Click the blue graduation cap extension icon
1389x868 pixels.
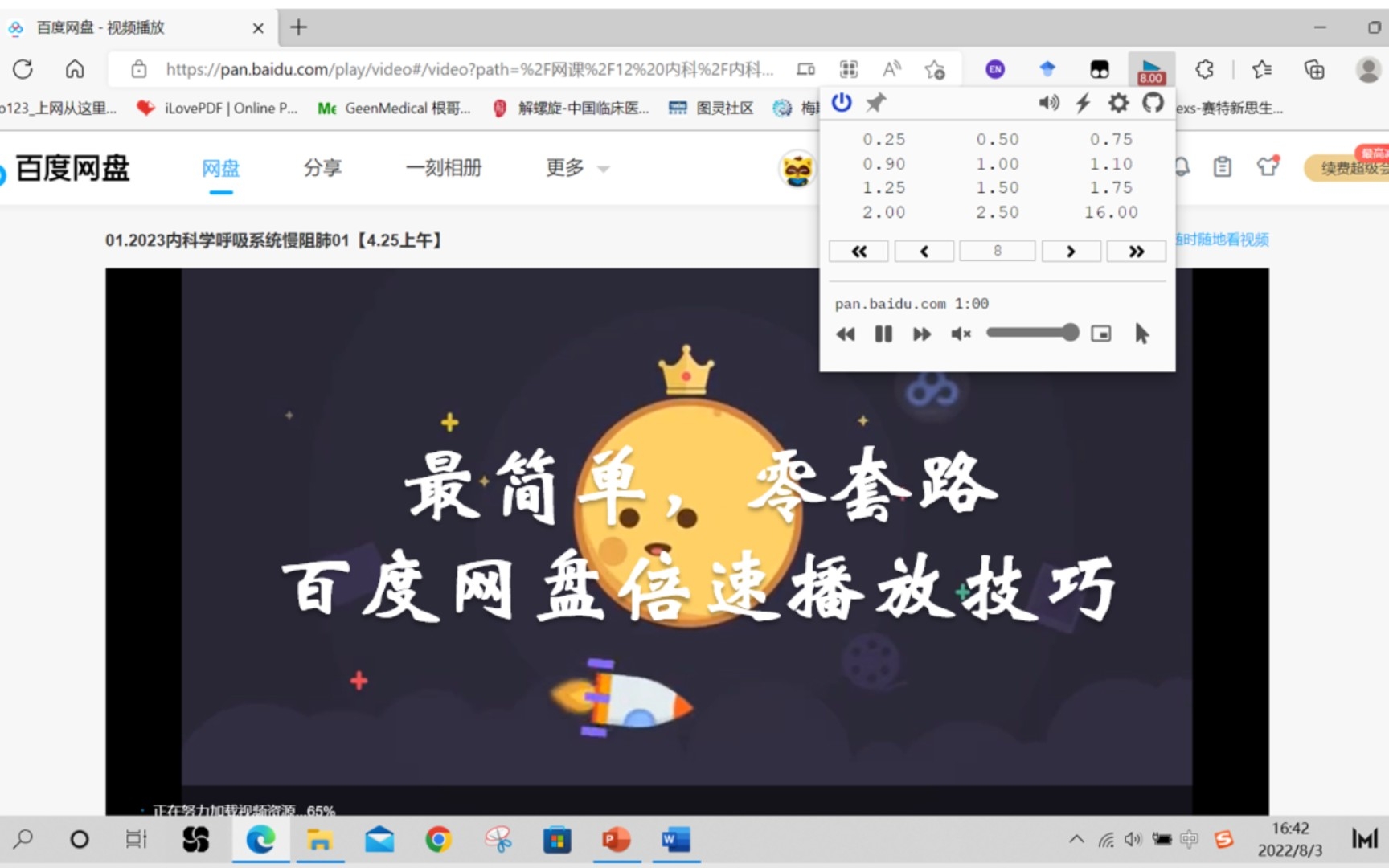pos(1047,70)
